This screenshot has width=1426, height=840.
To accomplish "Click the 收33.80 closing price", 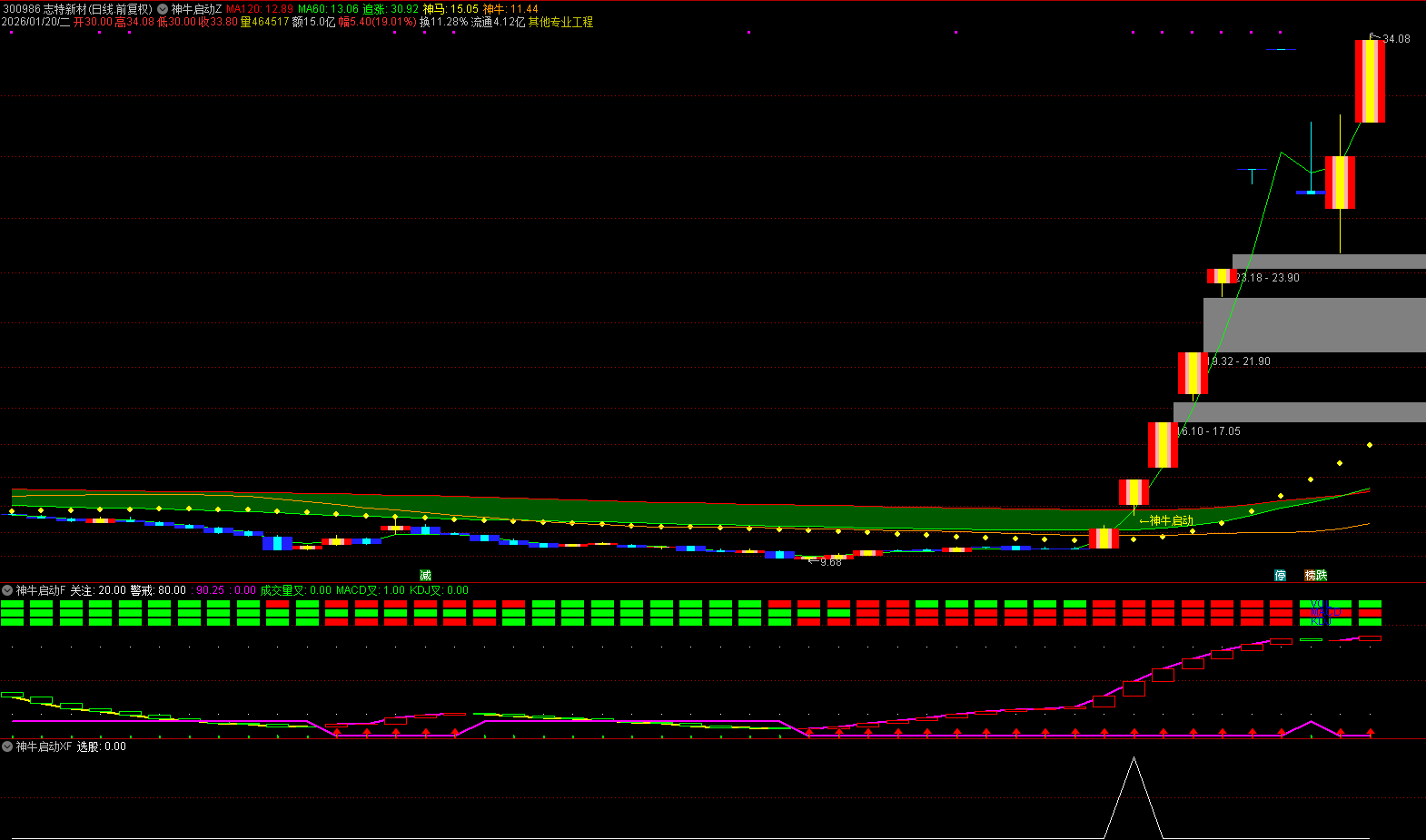I will 218,22.
